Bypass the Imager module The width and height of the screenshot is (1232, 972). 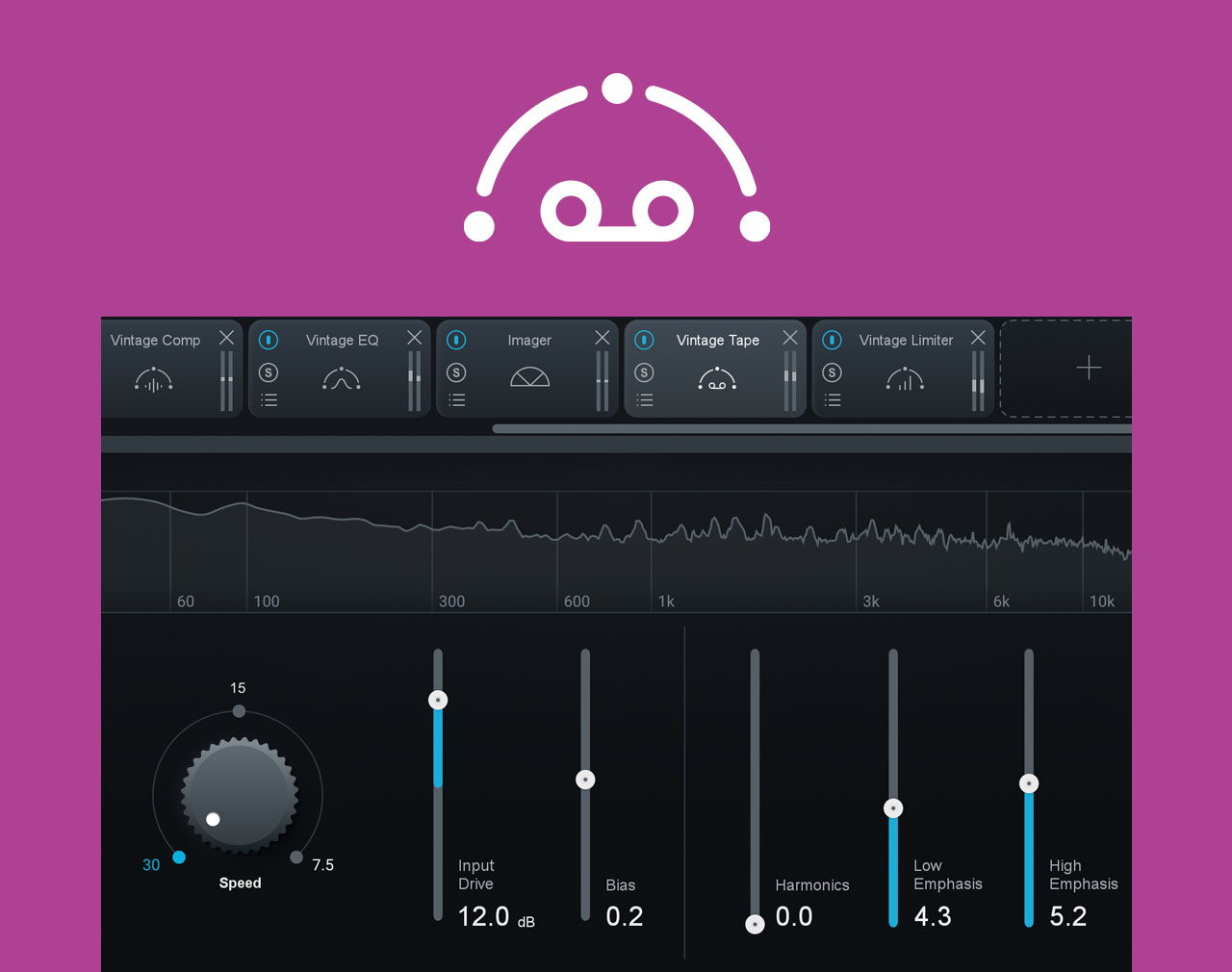coord(456,340)
